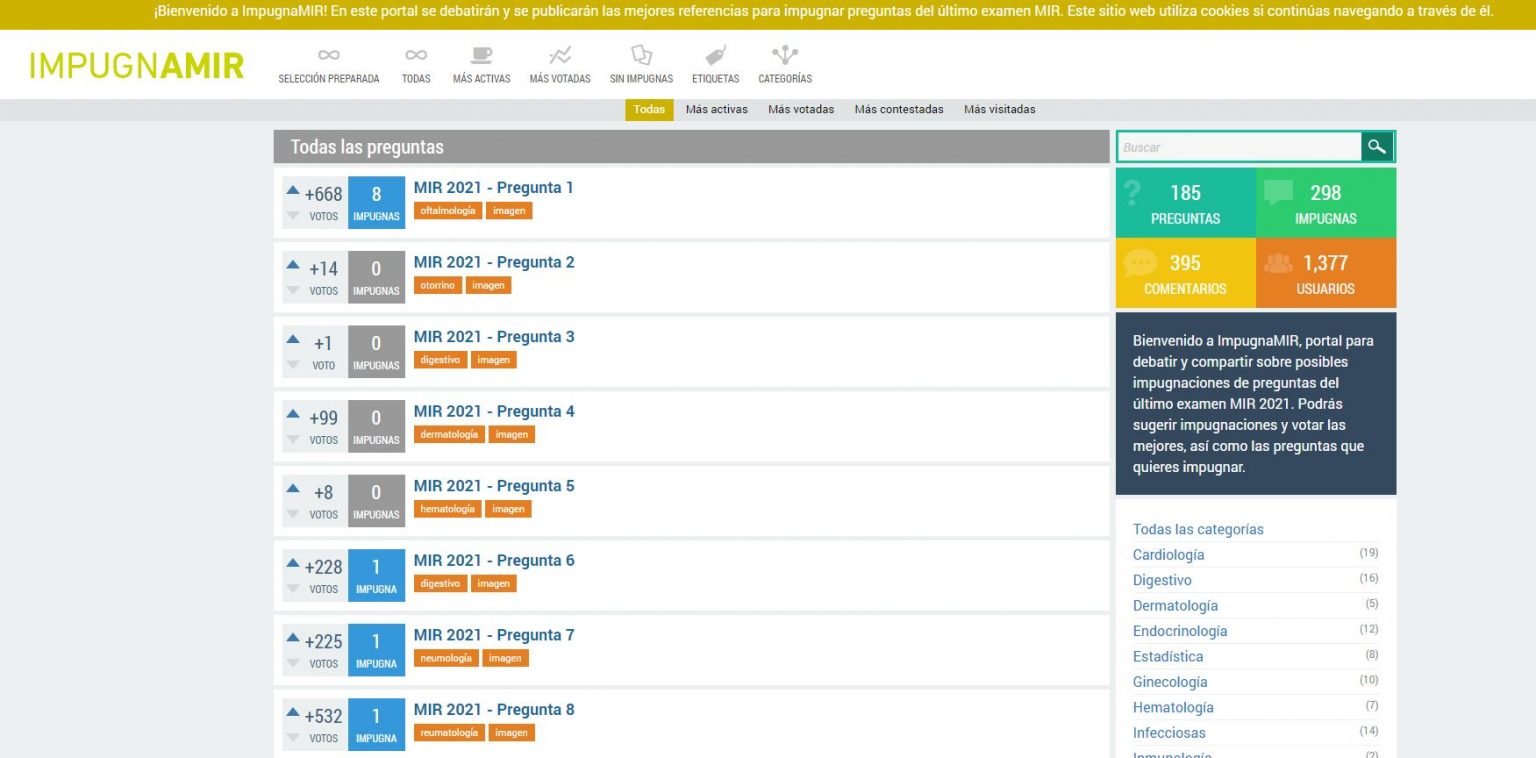
Task: Upvote MIR 2021 - Pregunta 7
Action: (293, 637)
